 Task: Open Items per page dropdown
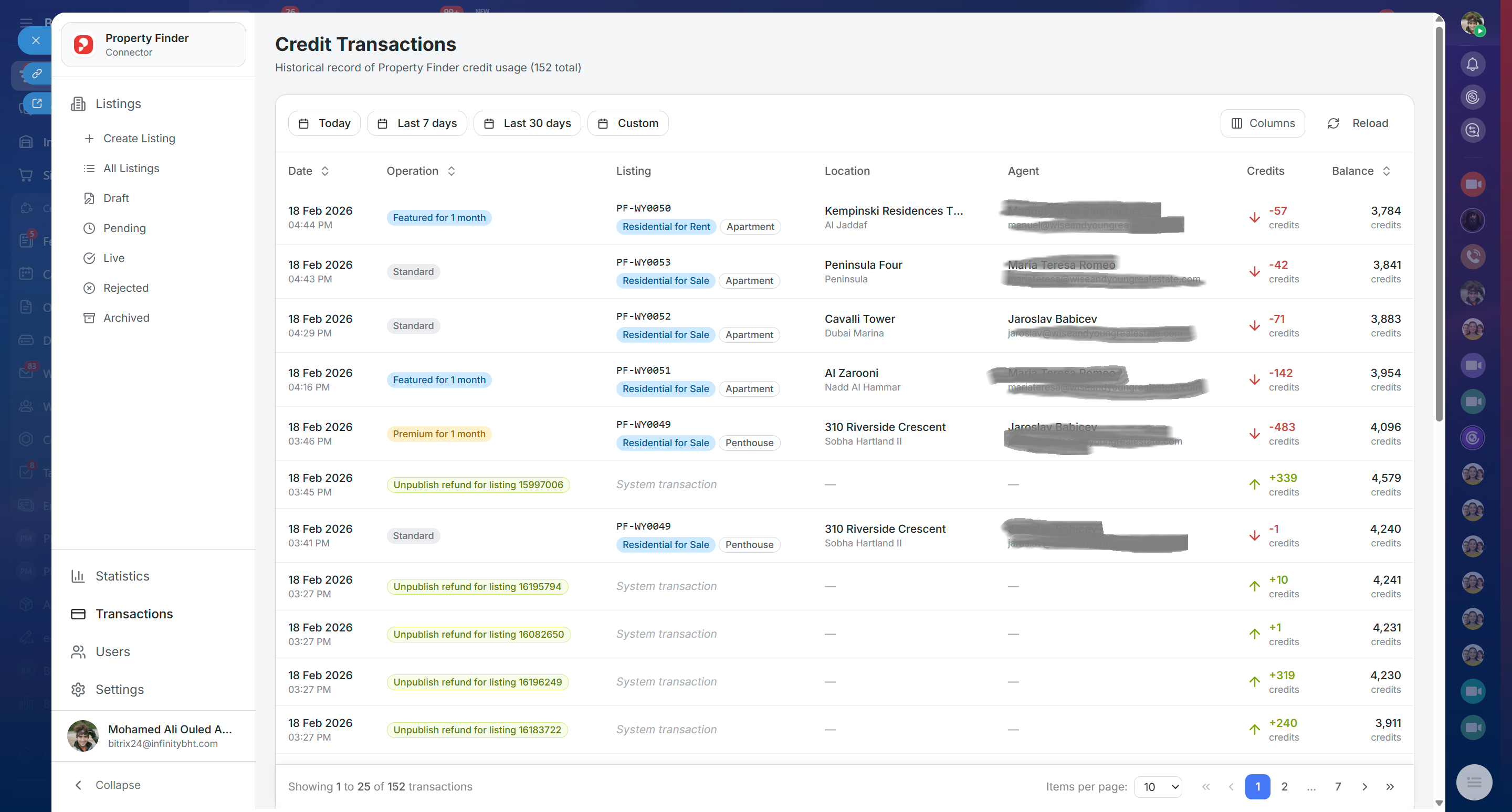[x=1158, y=786]
